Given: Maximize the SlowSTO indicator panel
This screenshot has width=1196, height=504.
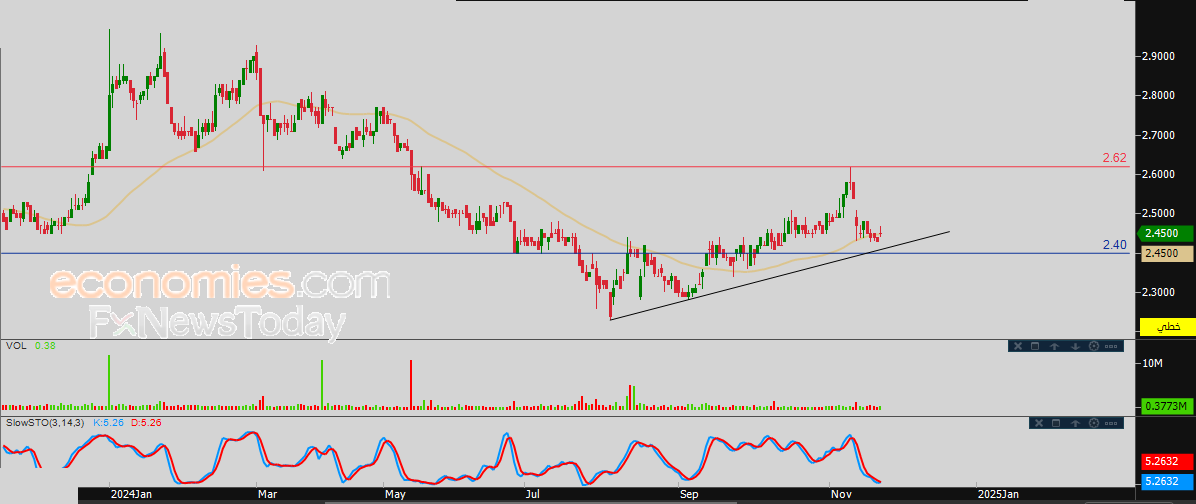Looking at the screenshot, I should [x=1056, y=423].
